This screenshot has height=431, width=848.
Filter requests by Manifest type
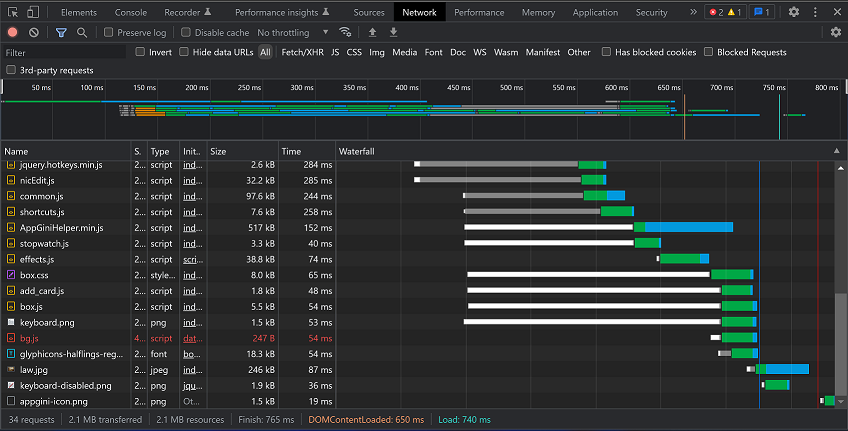[x=543, y=52]
